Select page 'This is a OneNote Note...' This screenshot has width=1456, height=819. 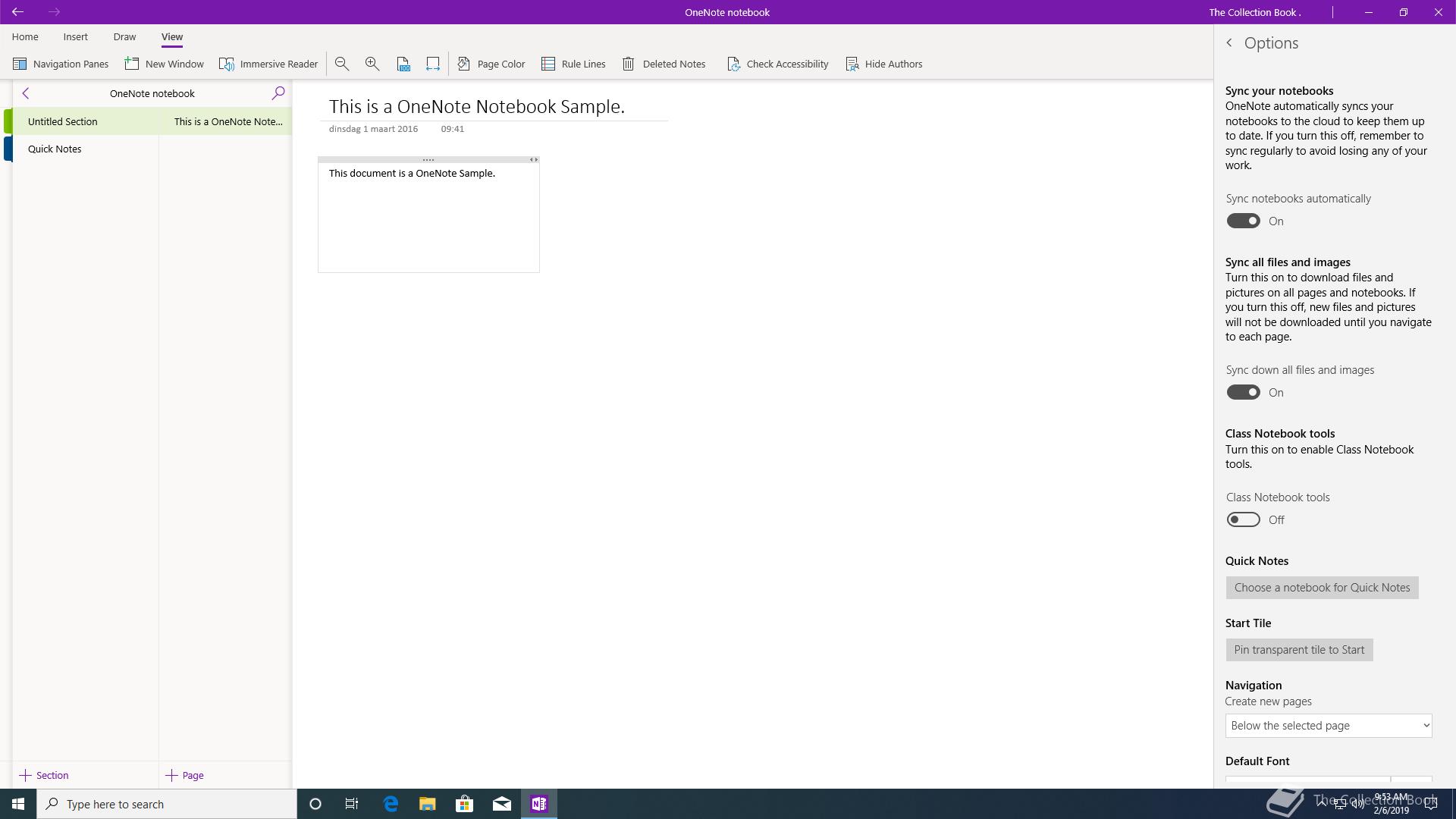225,121
